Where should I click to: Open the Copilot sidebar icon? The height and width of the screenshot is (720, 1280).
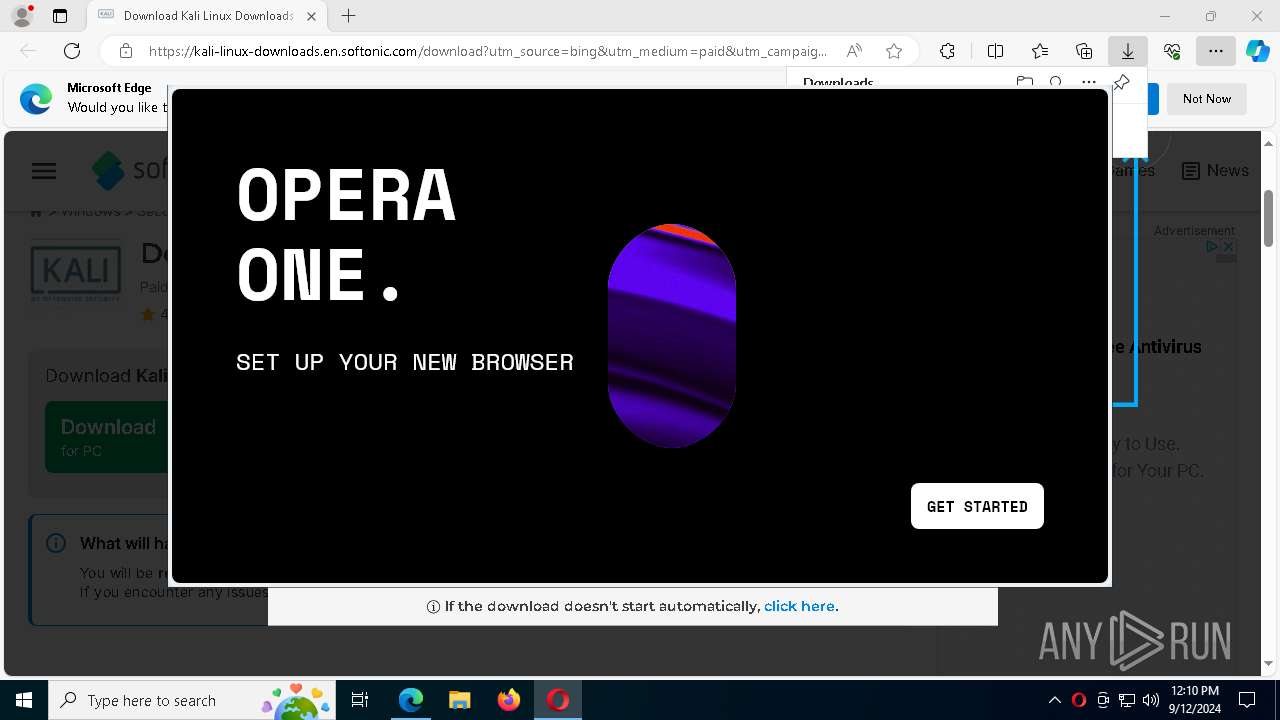point(1258,51)
